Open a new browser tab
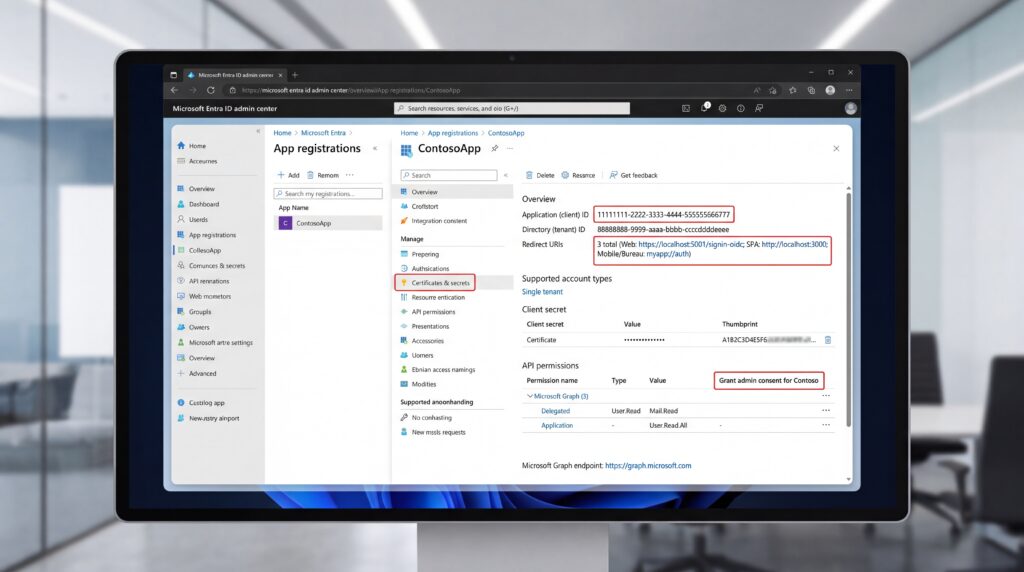1024x572 pixels. pyautogui.click(x=295, y=75)
